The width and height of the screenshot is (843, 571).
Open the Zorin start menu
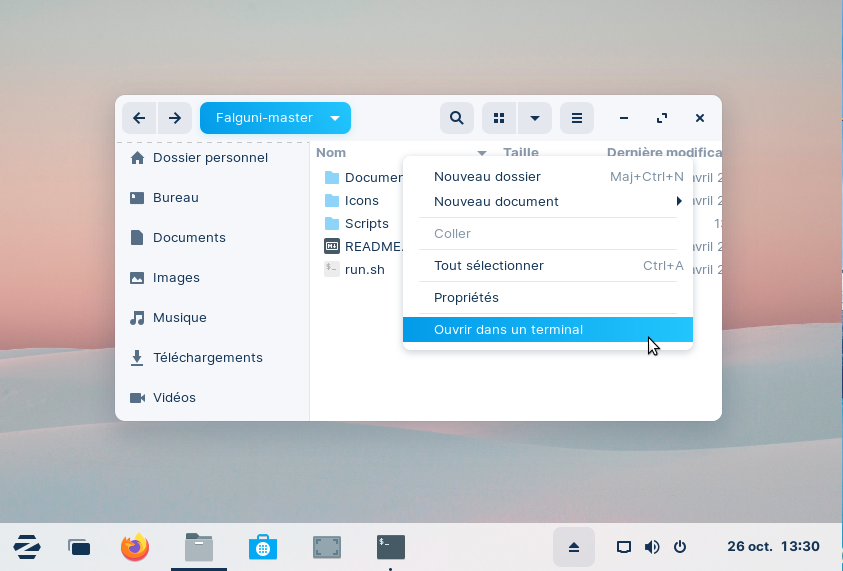click(x=27, y=547)
